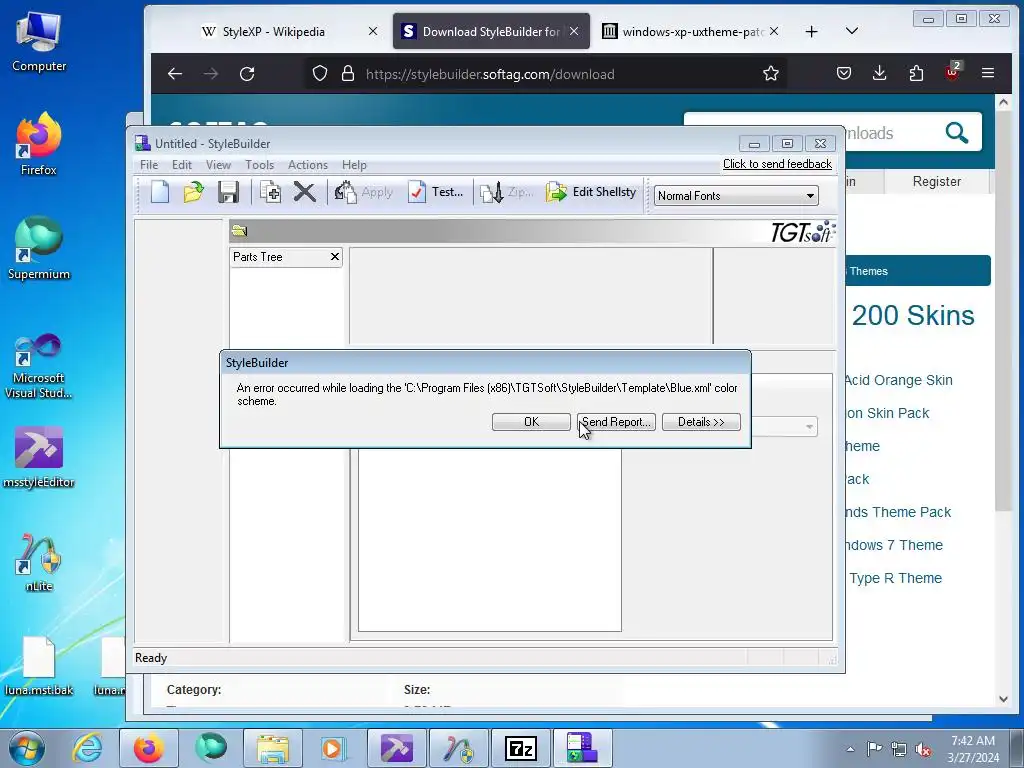Click the webpage scrollbar down arrow

(x=1004, y=699)
